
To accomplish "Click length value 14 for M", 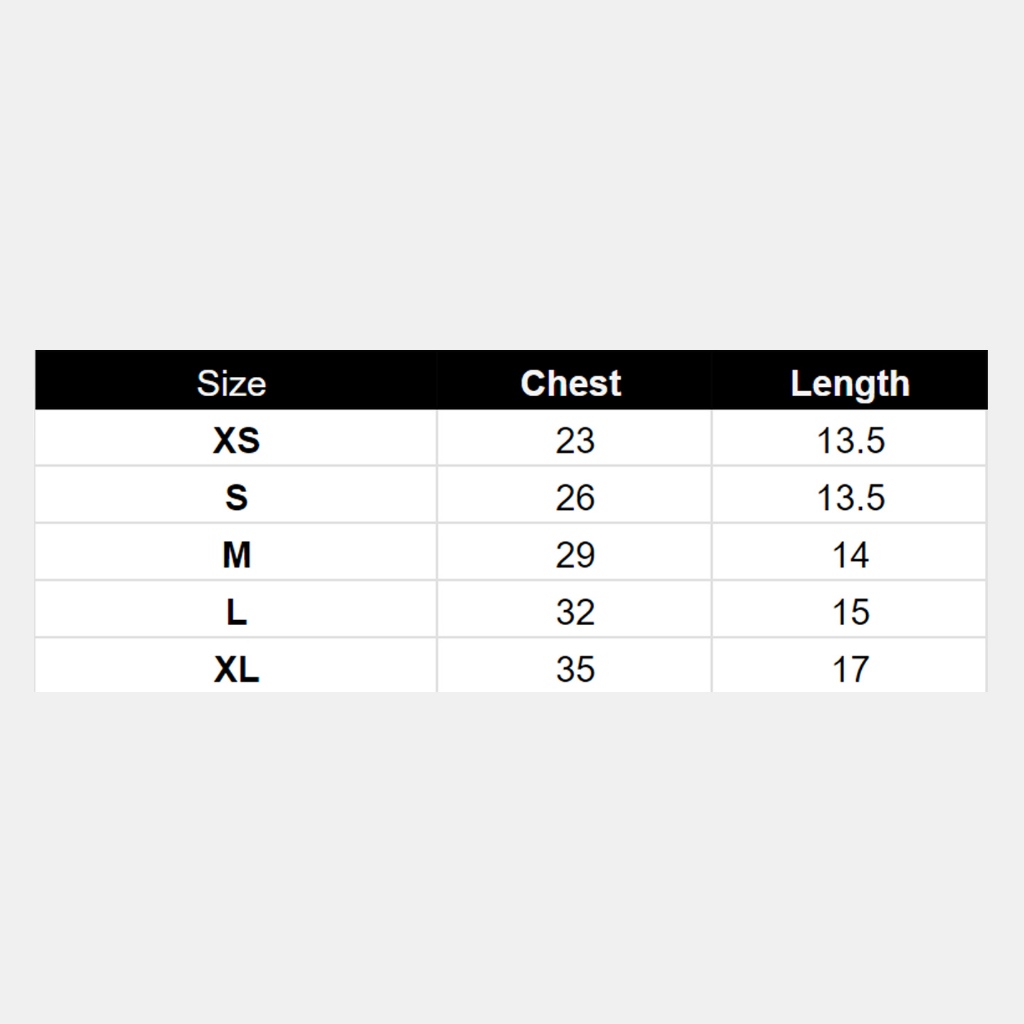I will click(850, 552).
